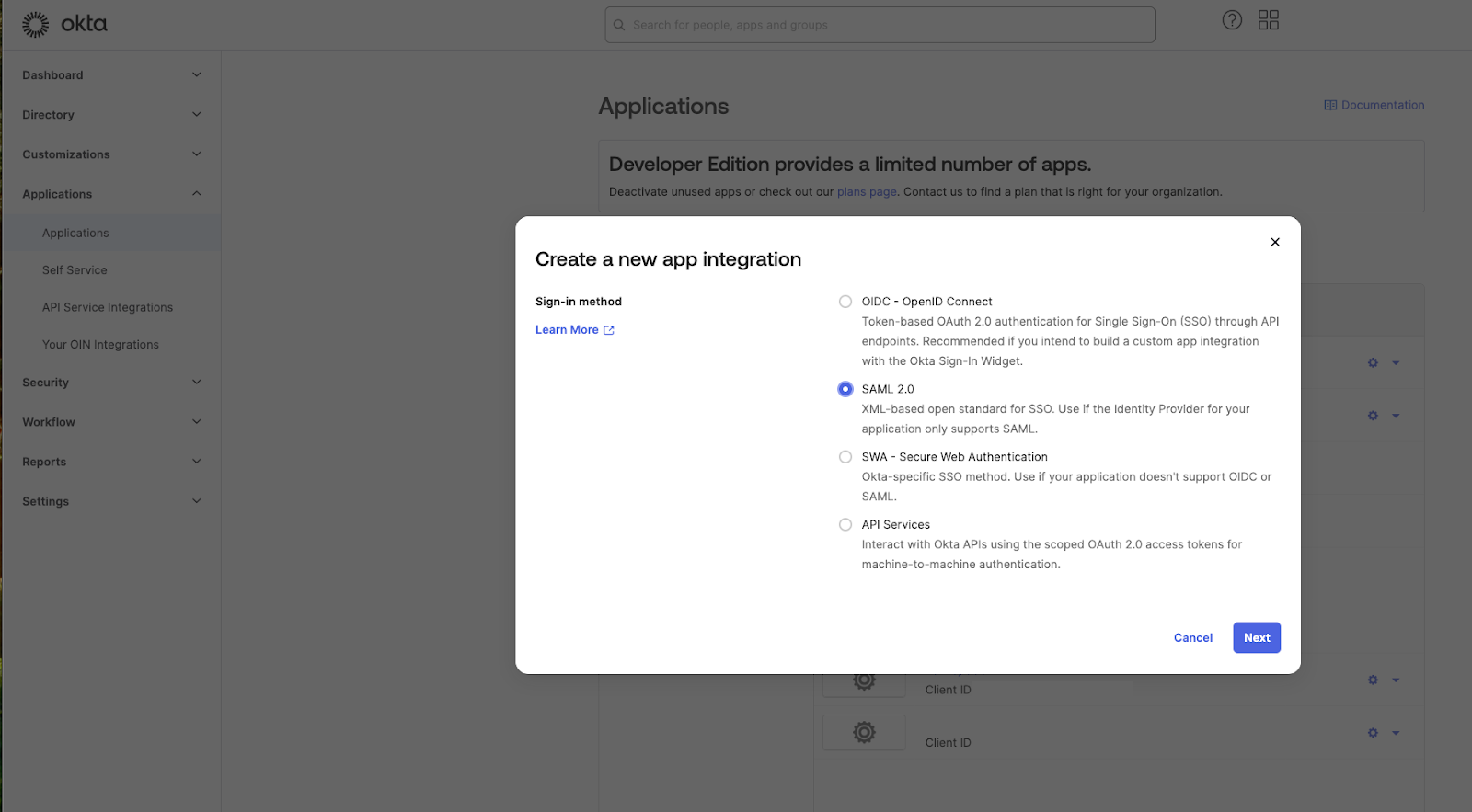The image size is (1472, 812).
Task: Click Directory in sidebar
Action: (48, 115)
